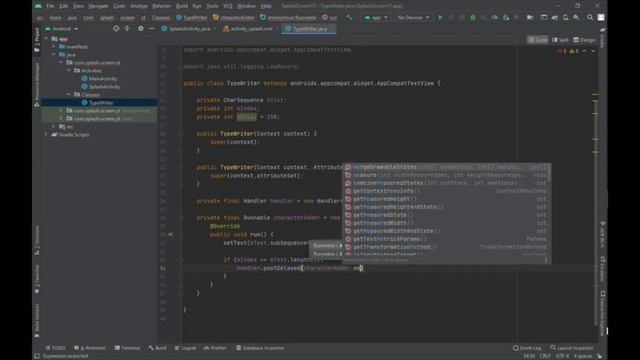Open Database Inspector tool window
The height and width of the screenshot is (360, 640).
pos(260,348)
